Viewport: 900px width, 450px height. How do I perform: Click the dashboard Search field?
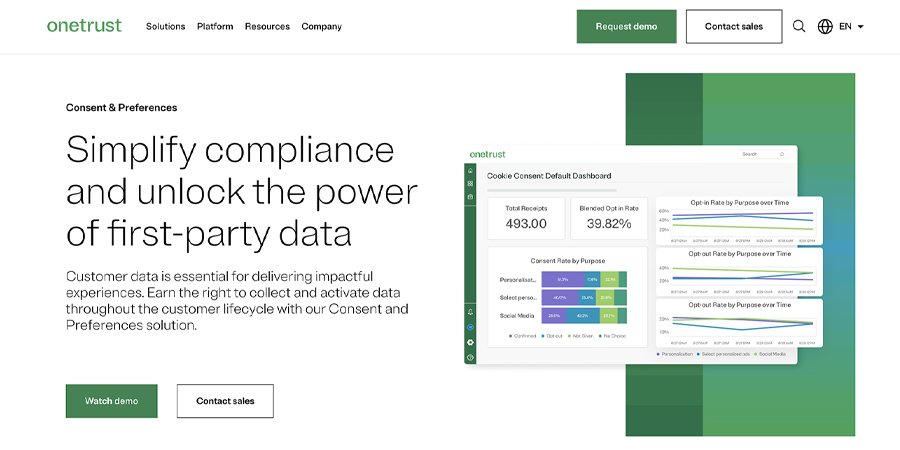point(765,154)
